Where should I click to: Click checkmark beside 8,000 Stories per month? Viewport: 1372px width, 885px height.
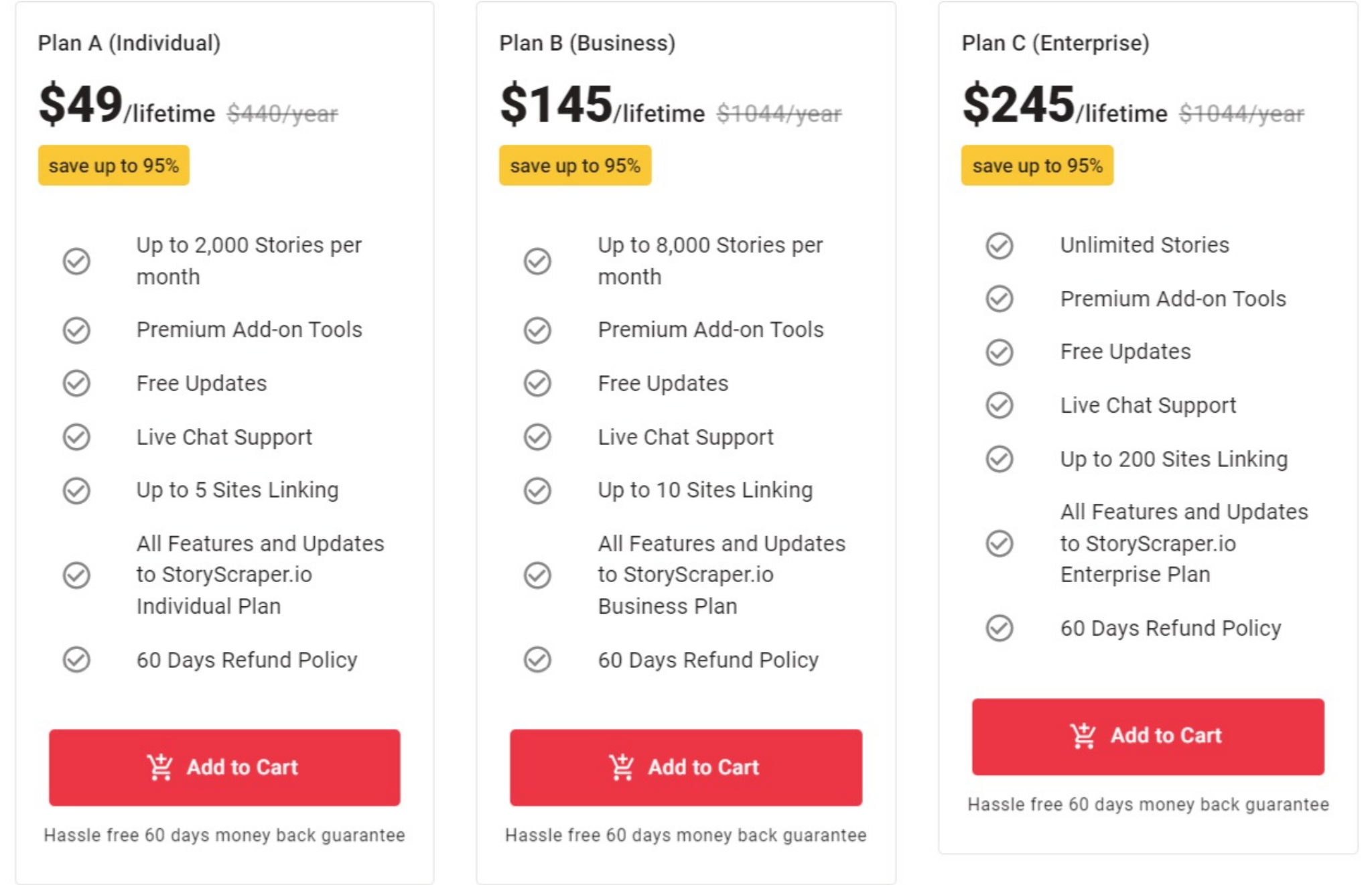pos(537,261)
